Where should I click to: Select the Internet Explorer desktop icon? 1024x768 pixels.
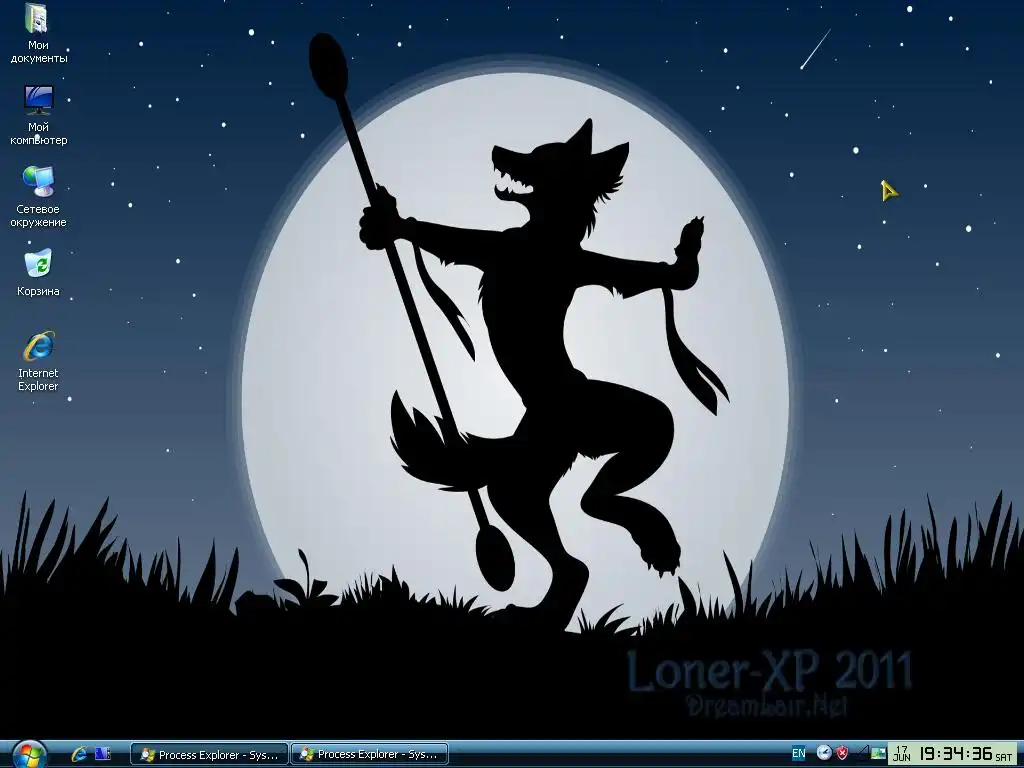tap(38, 361)
